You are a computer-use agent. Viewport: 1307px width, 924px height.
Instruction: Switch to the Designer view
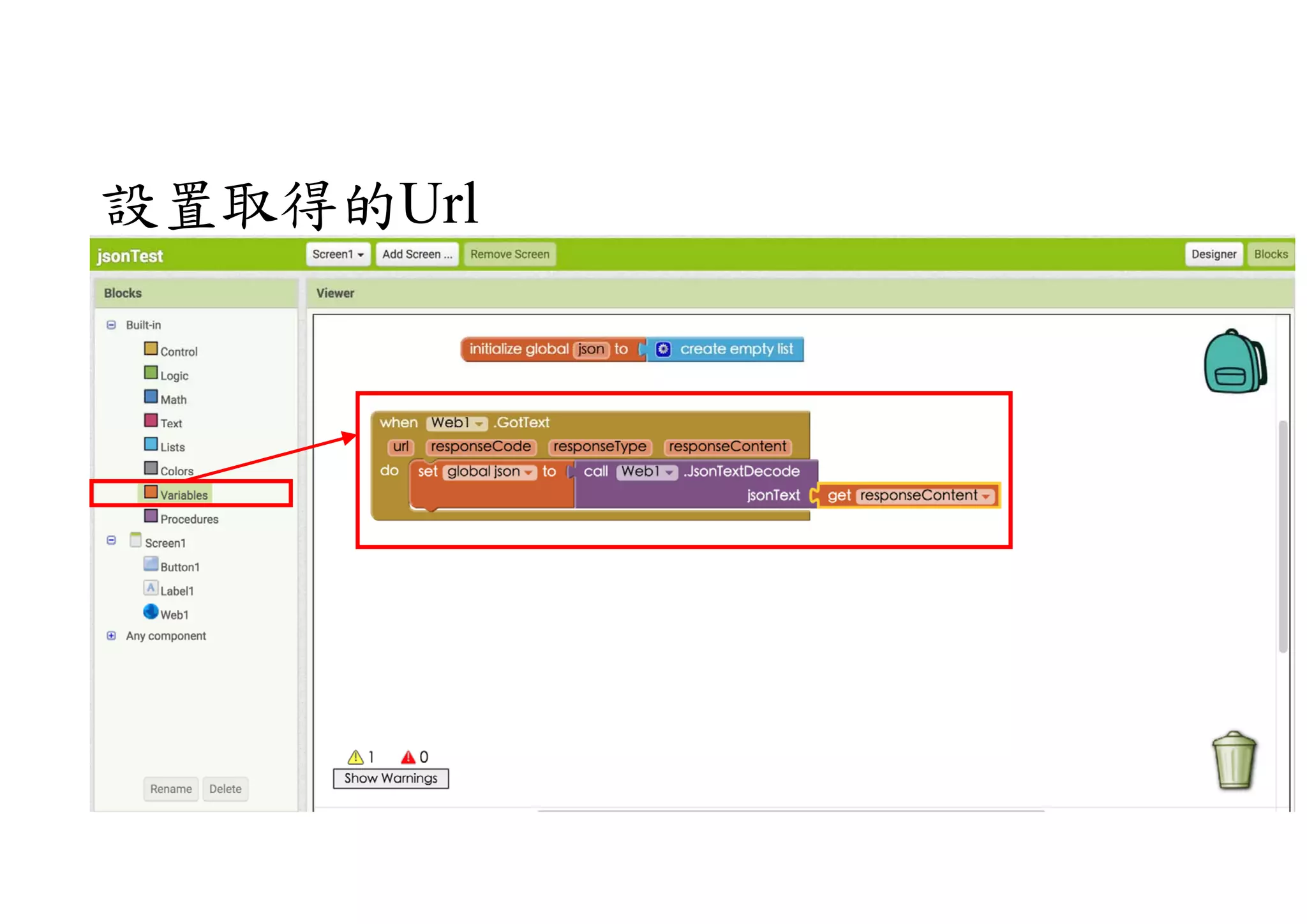[1213, 254]
